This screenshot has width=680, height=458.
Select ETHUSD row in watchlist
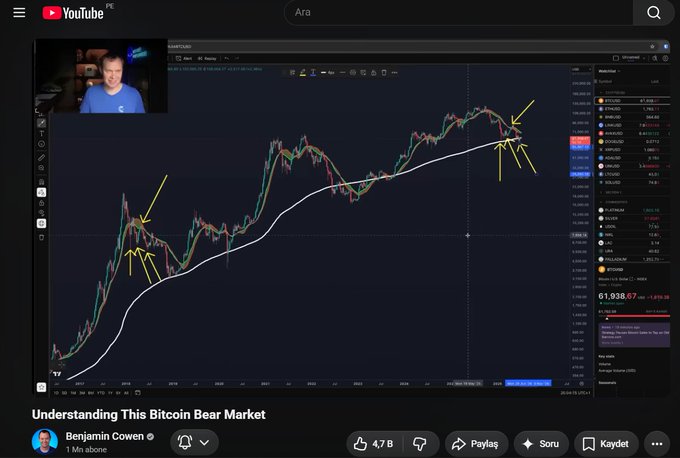pos(634,109)
